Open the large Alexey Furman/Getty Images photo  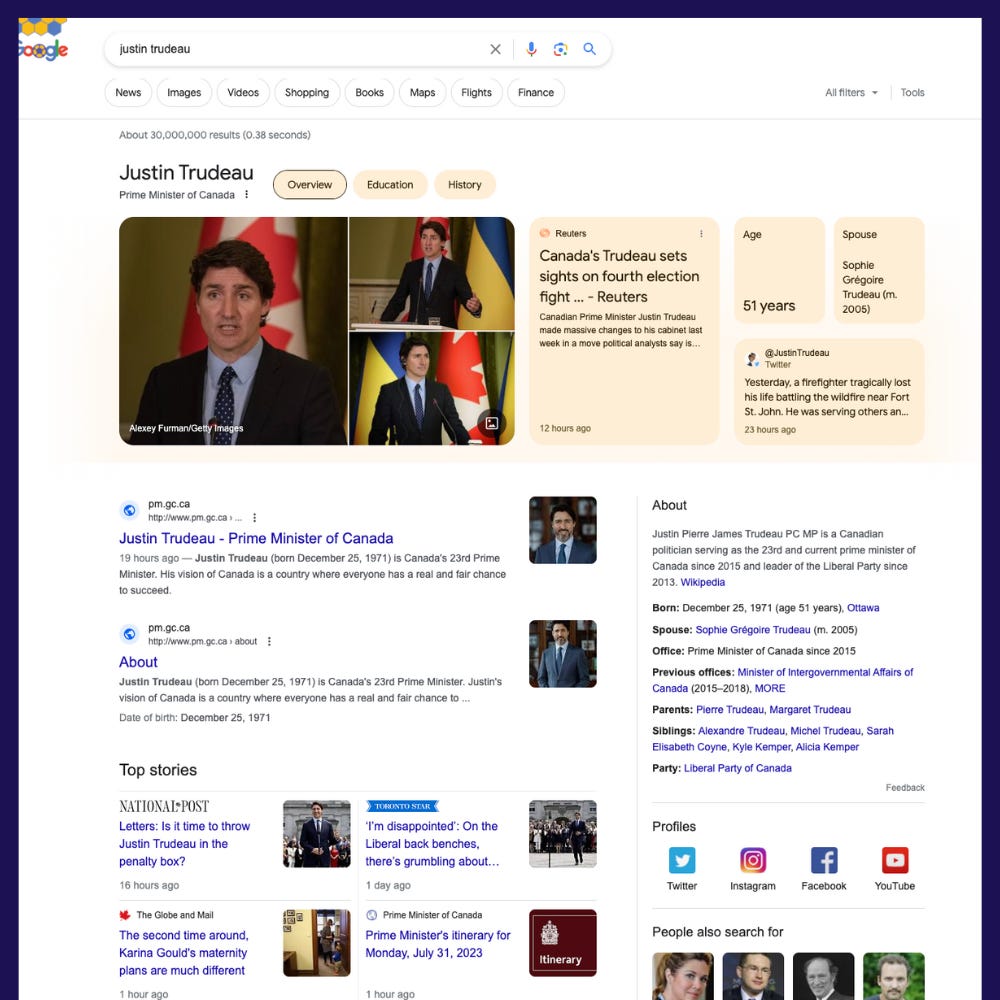pos(233,331)
